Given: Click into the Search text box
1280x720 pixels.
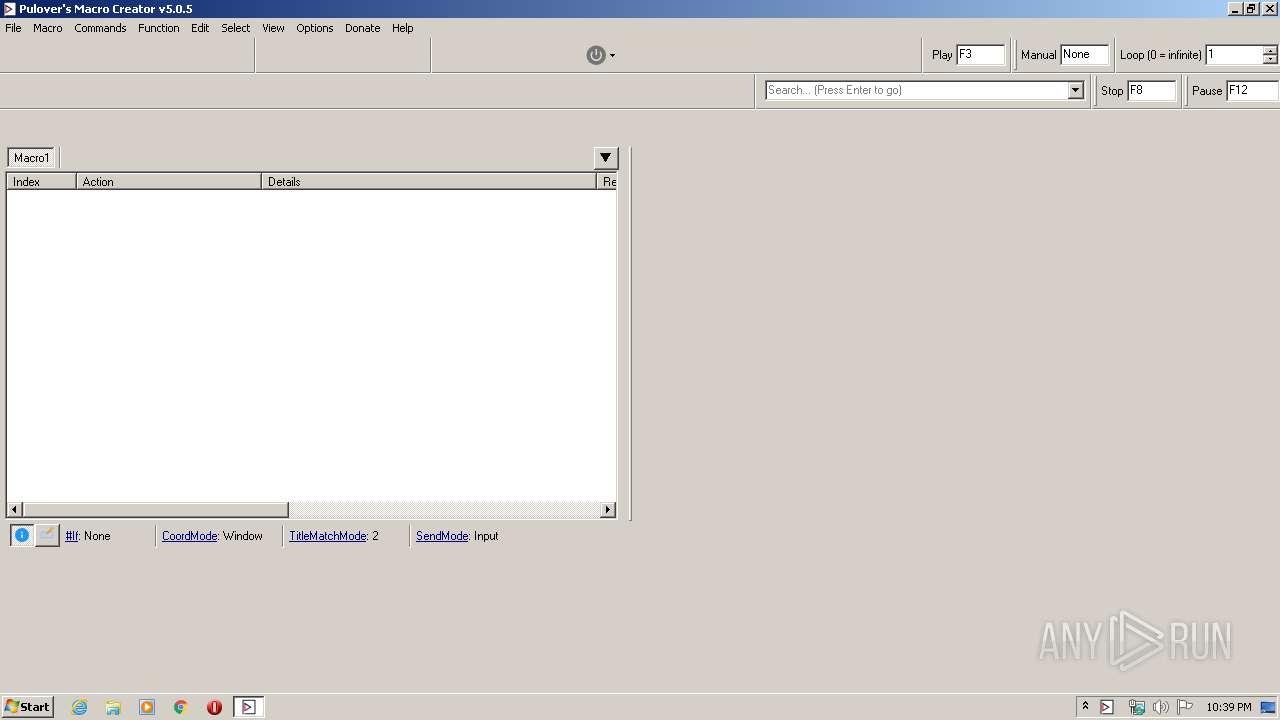Looking at the screenshot, I should [x=917, y=90].
